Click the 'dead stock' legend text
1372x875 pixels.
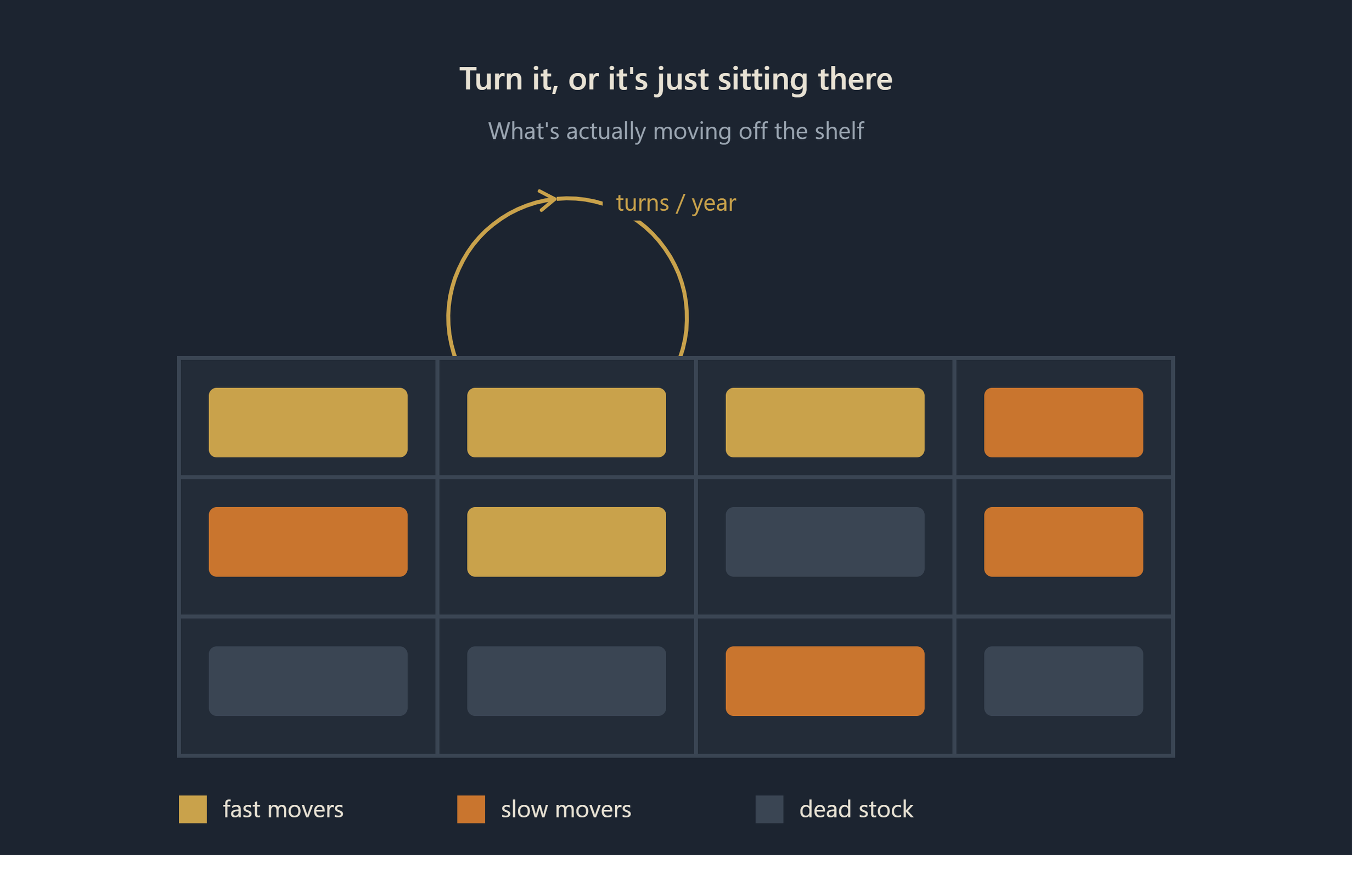coord(856,810)
